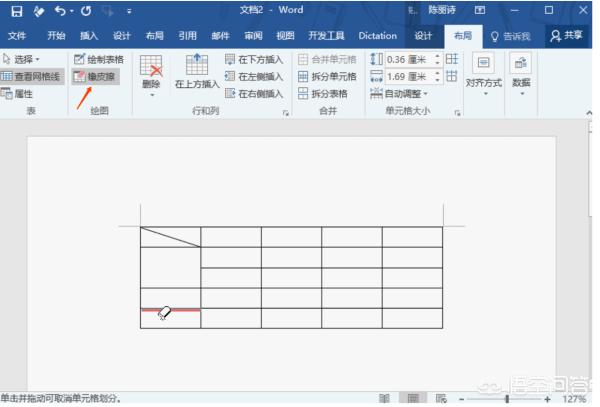600x407 pixels.
Task: Toggle the 橡皮擦 eraser tool
Action: coord(96,77)
